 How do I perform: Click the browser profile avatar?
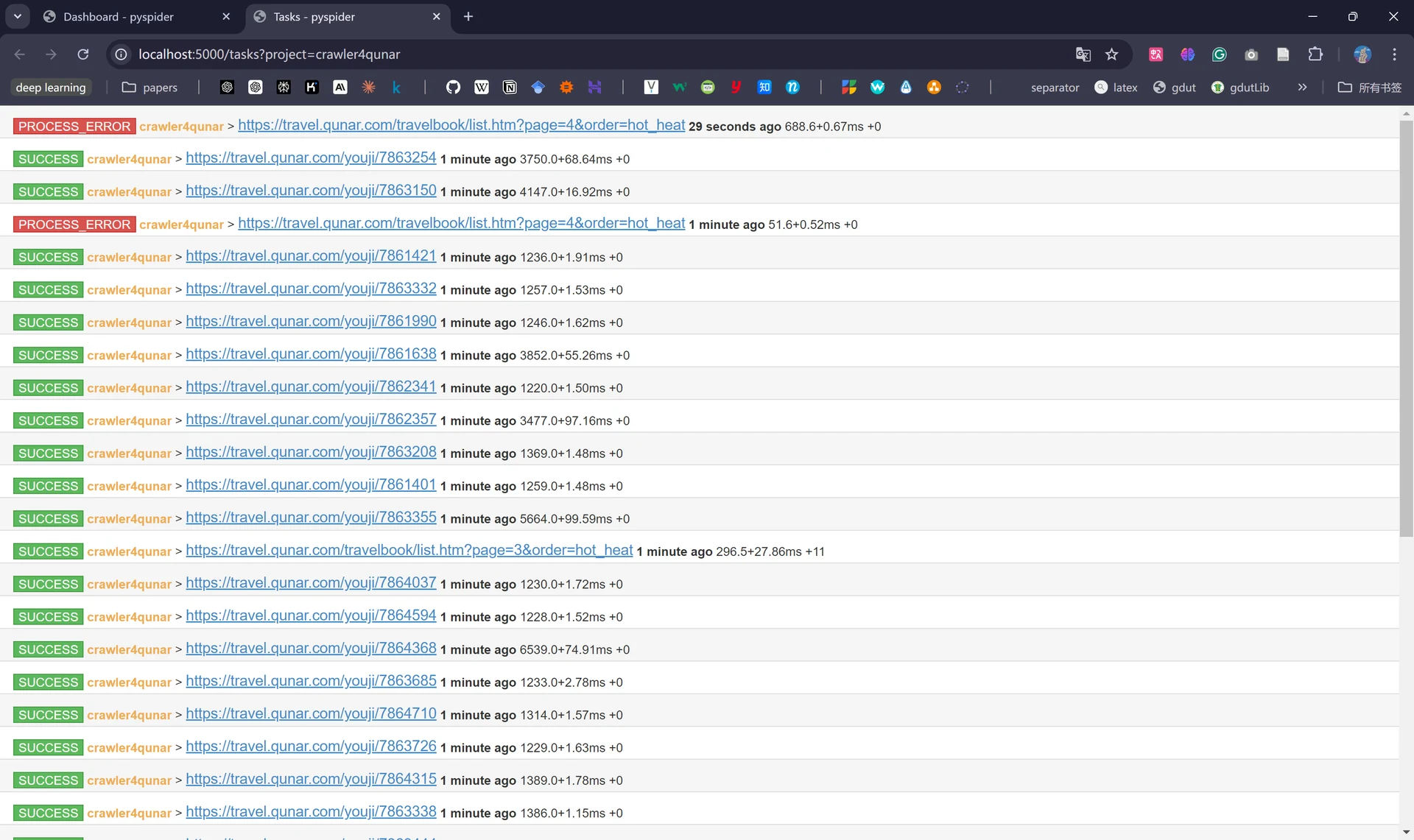(1362, 54)
